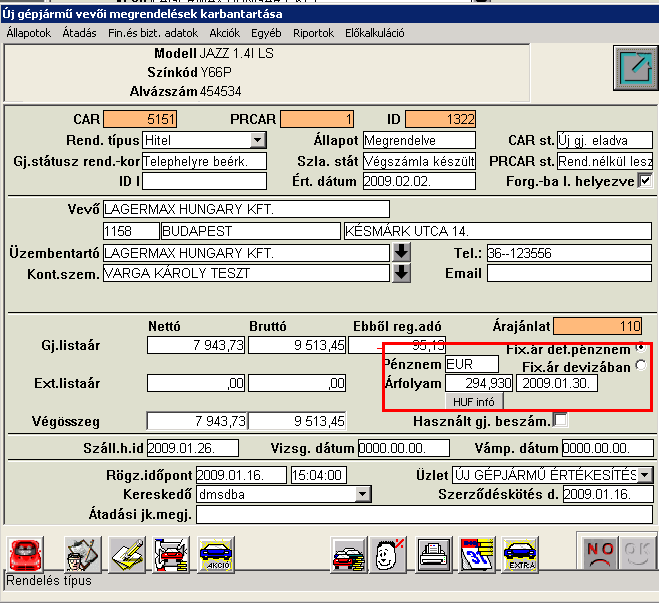The image size is (659, 603).
Task: Toggle the Használt gj. beszám. checkbox
Action: coord(560,420)
